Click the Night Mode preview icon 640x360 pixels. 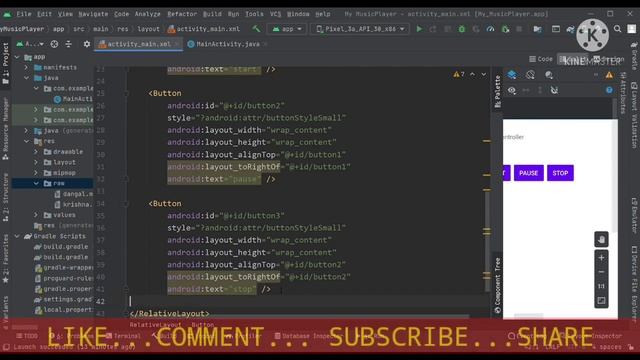click(x=549, y=75)
